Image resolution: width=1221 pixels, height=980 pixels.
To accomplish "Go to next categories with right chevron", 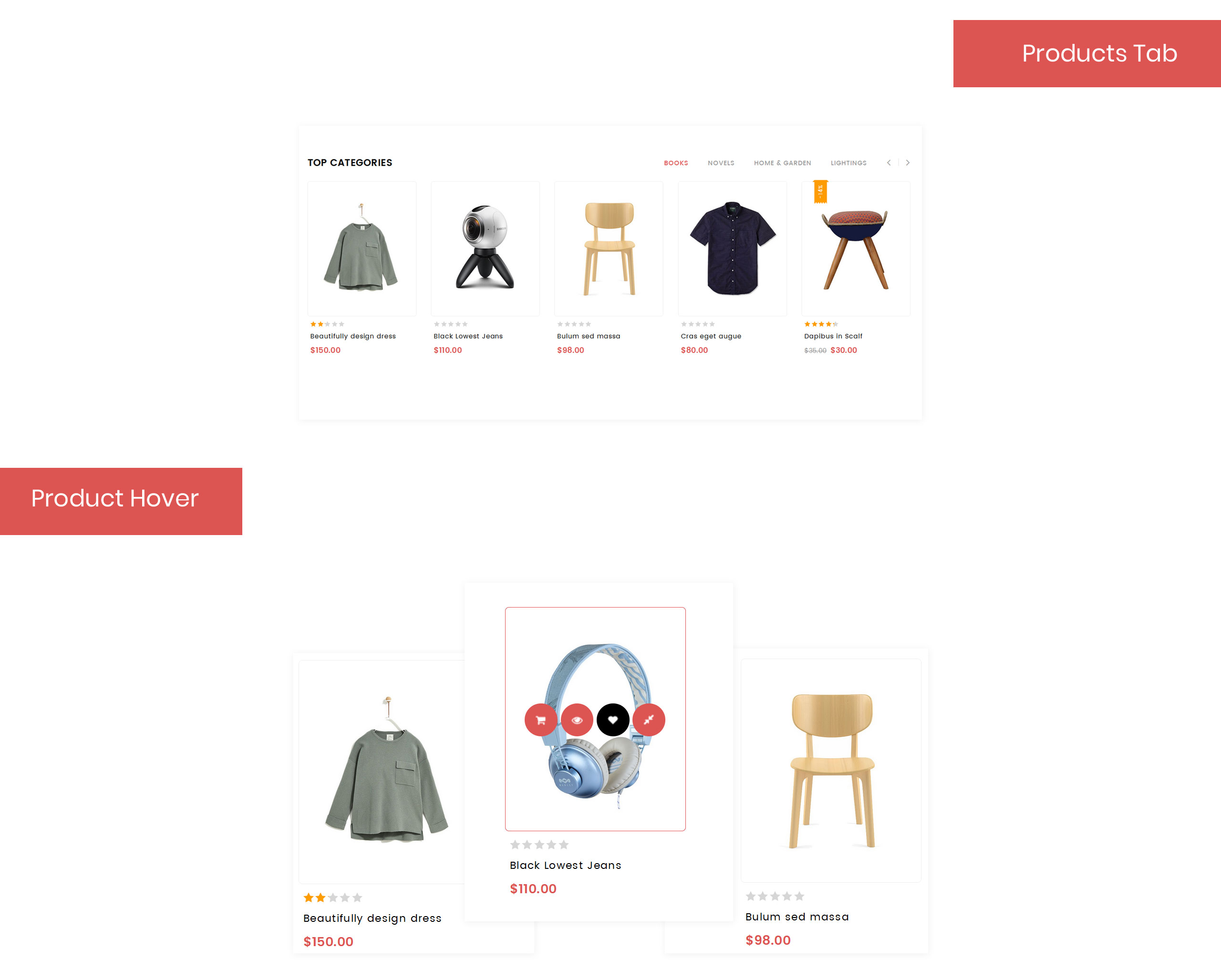I will coord(908,163).
